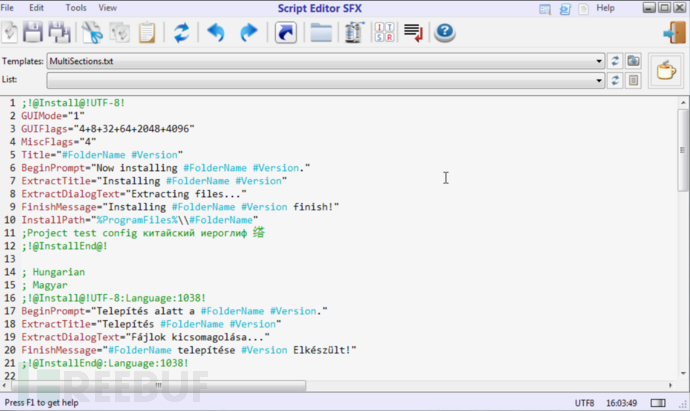Click line 3 GUIFlags value
Viewport: 690px width, 411px height.
136,129
